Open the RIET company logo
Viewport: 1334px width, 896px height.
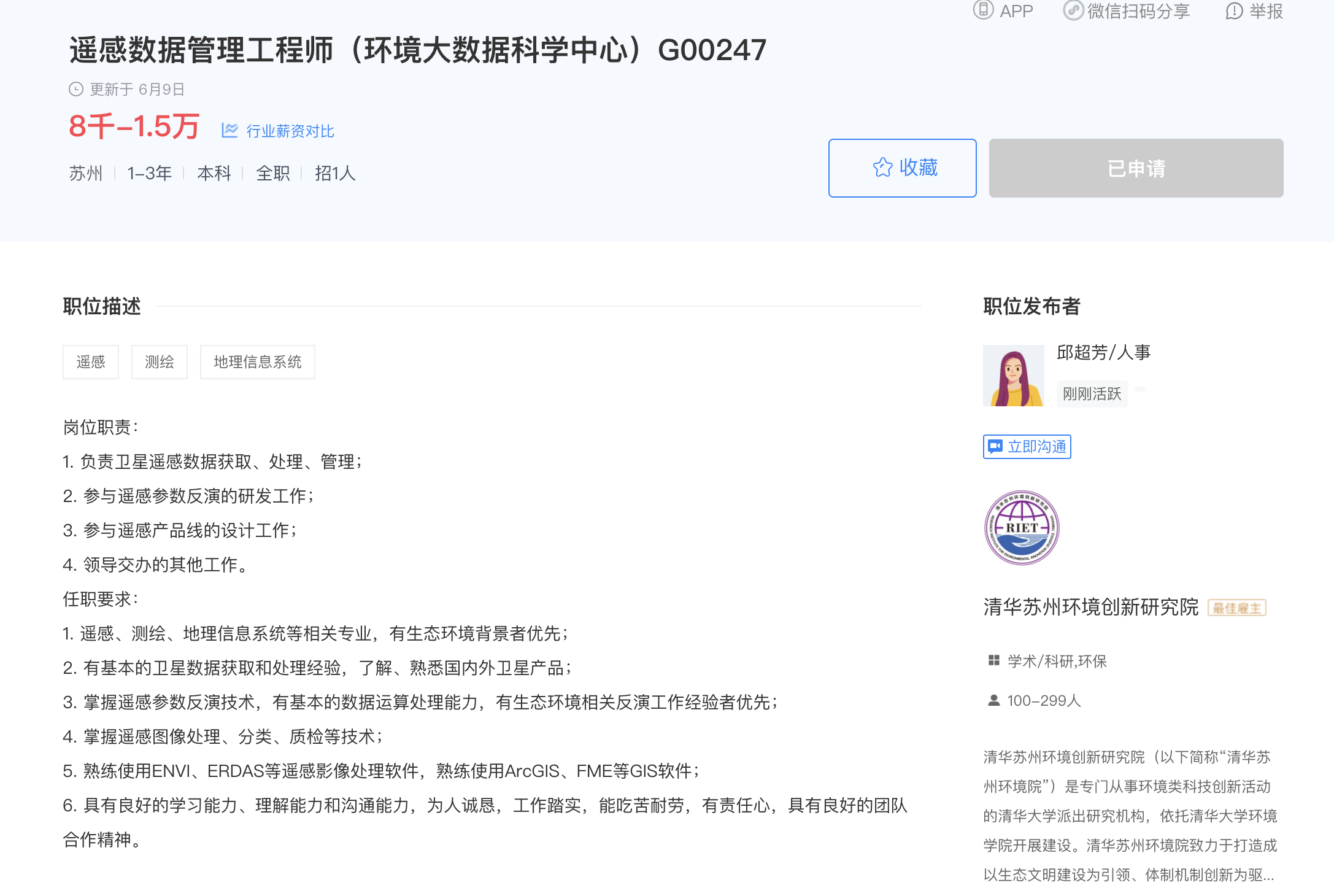(x=1022, y=528)
